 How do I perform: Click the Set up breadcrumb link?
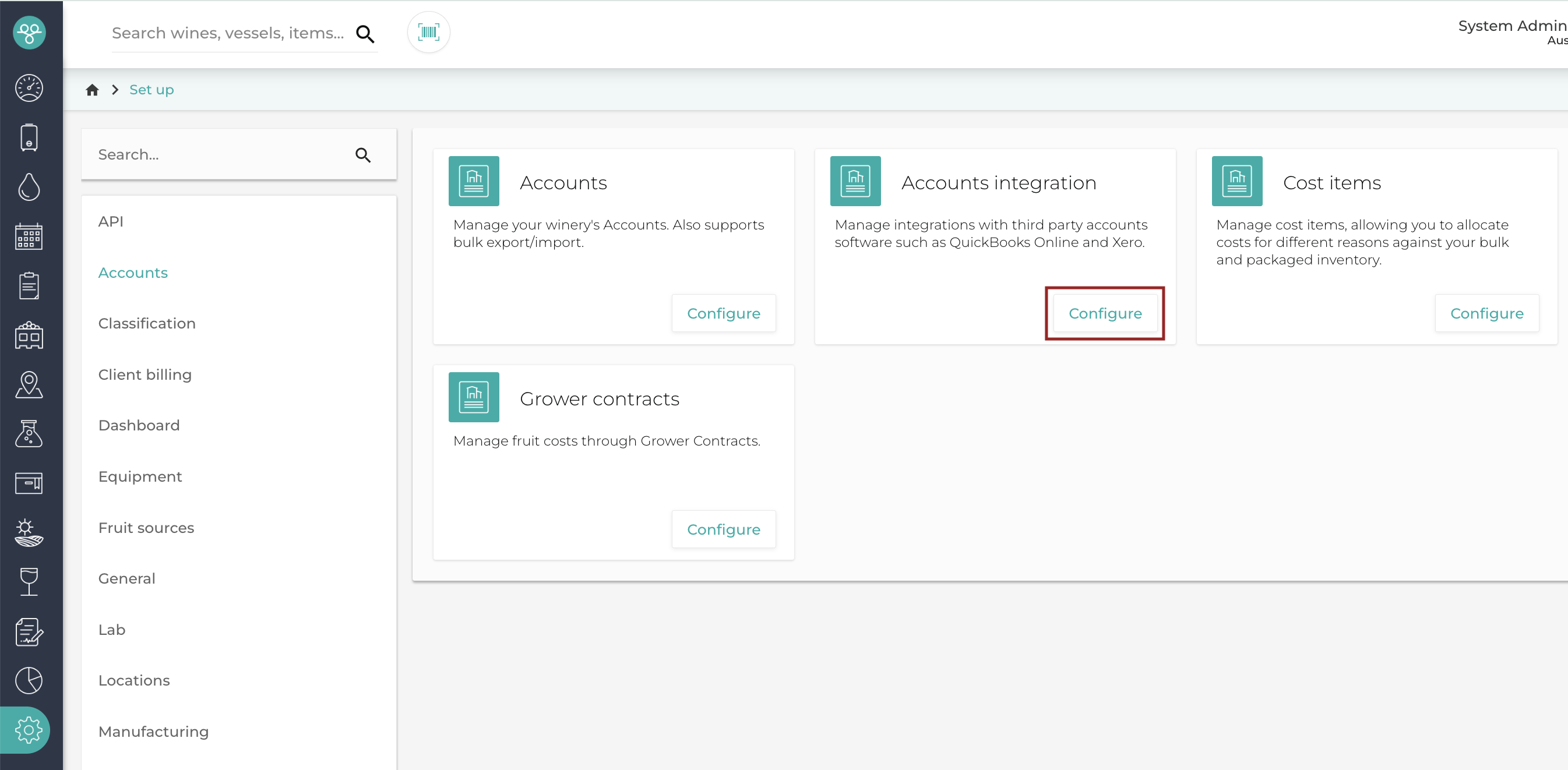(151, 90)
